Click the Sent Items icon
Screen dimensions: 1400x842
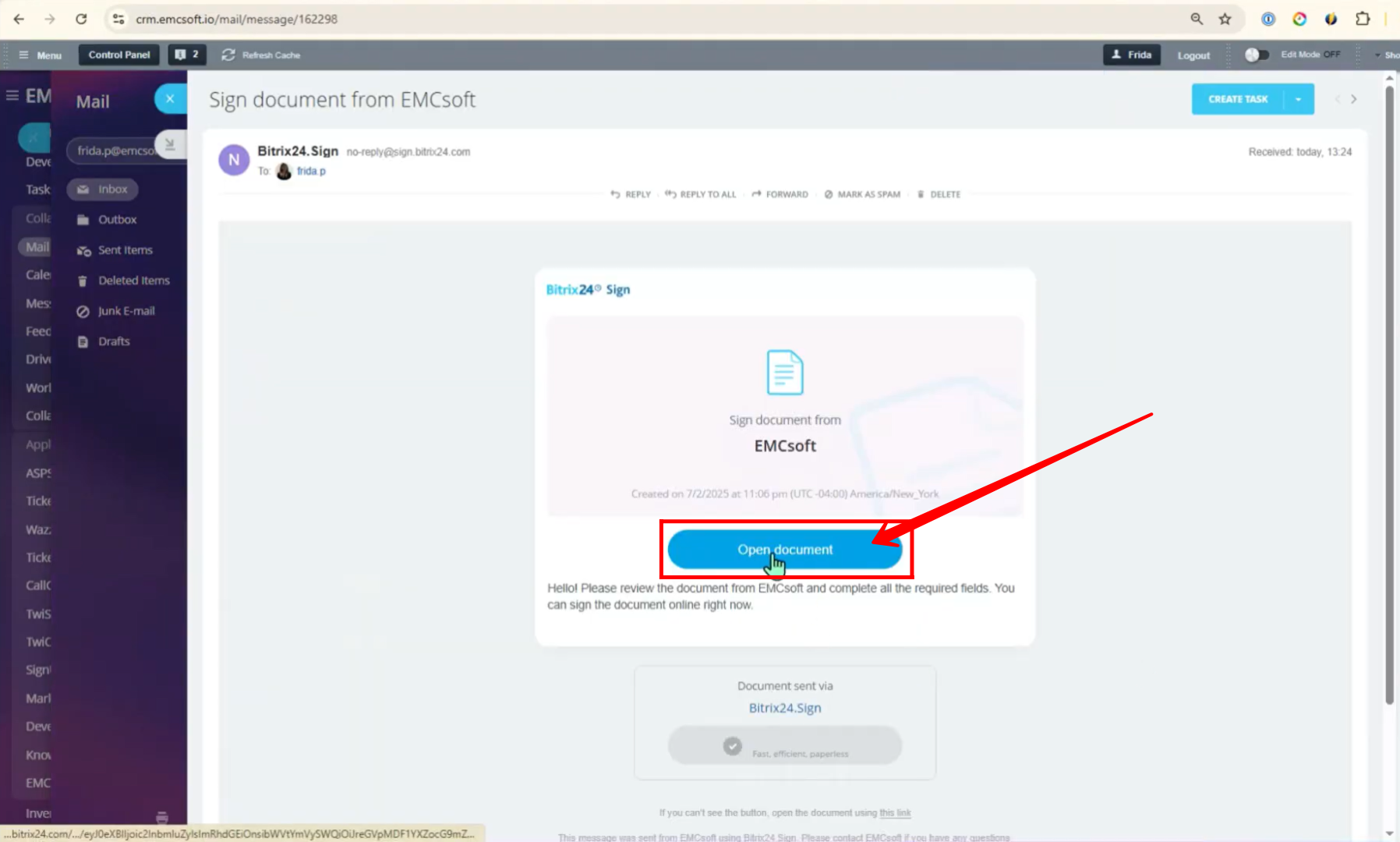pyautogui.click(x=83, y=250)
